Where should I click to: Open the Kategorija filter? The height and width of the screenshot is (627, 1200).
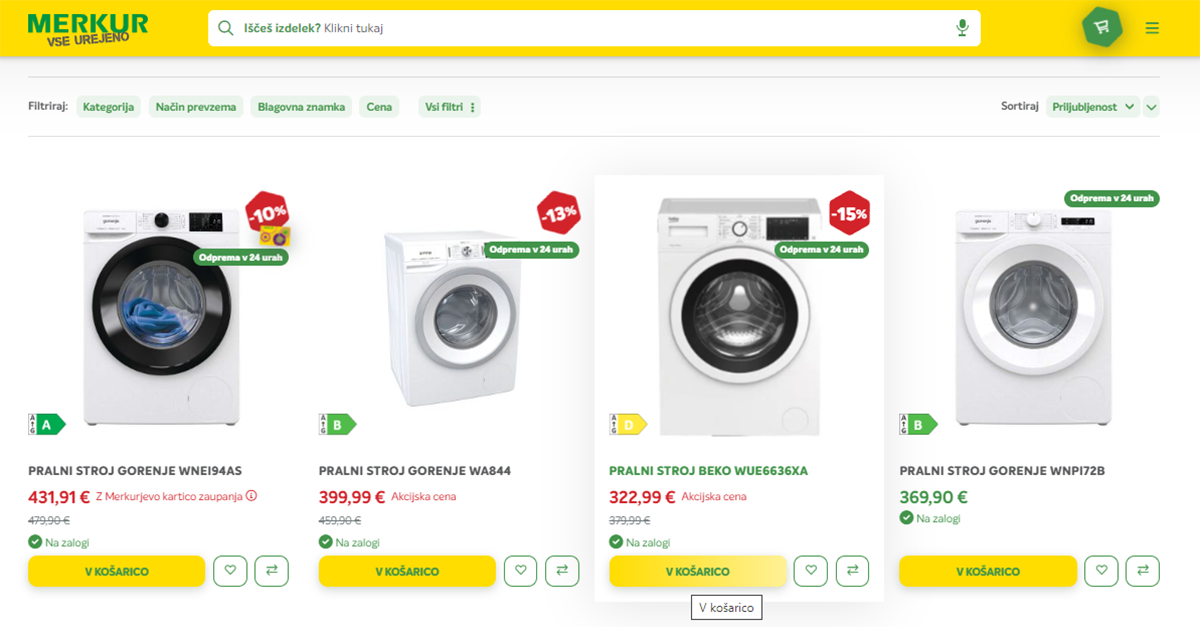point(109,107)
